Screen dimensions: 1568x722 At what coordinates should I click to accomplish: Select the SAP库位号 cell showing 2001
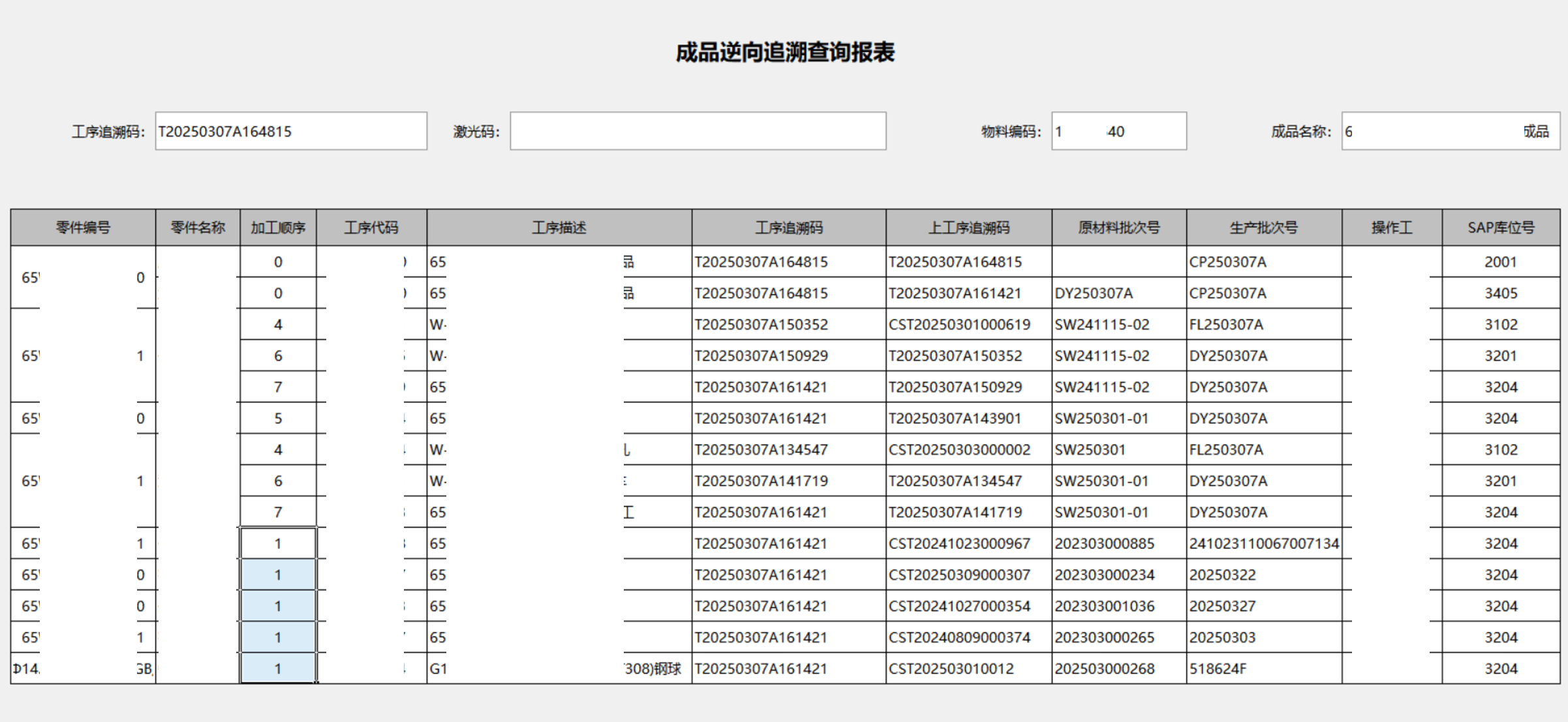point(1498,262)
